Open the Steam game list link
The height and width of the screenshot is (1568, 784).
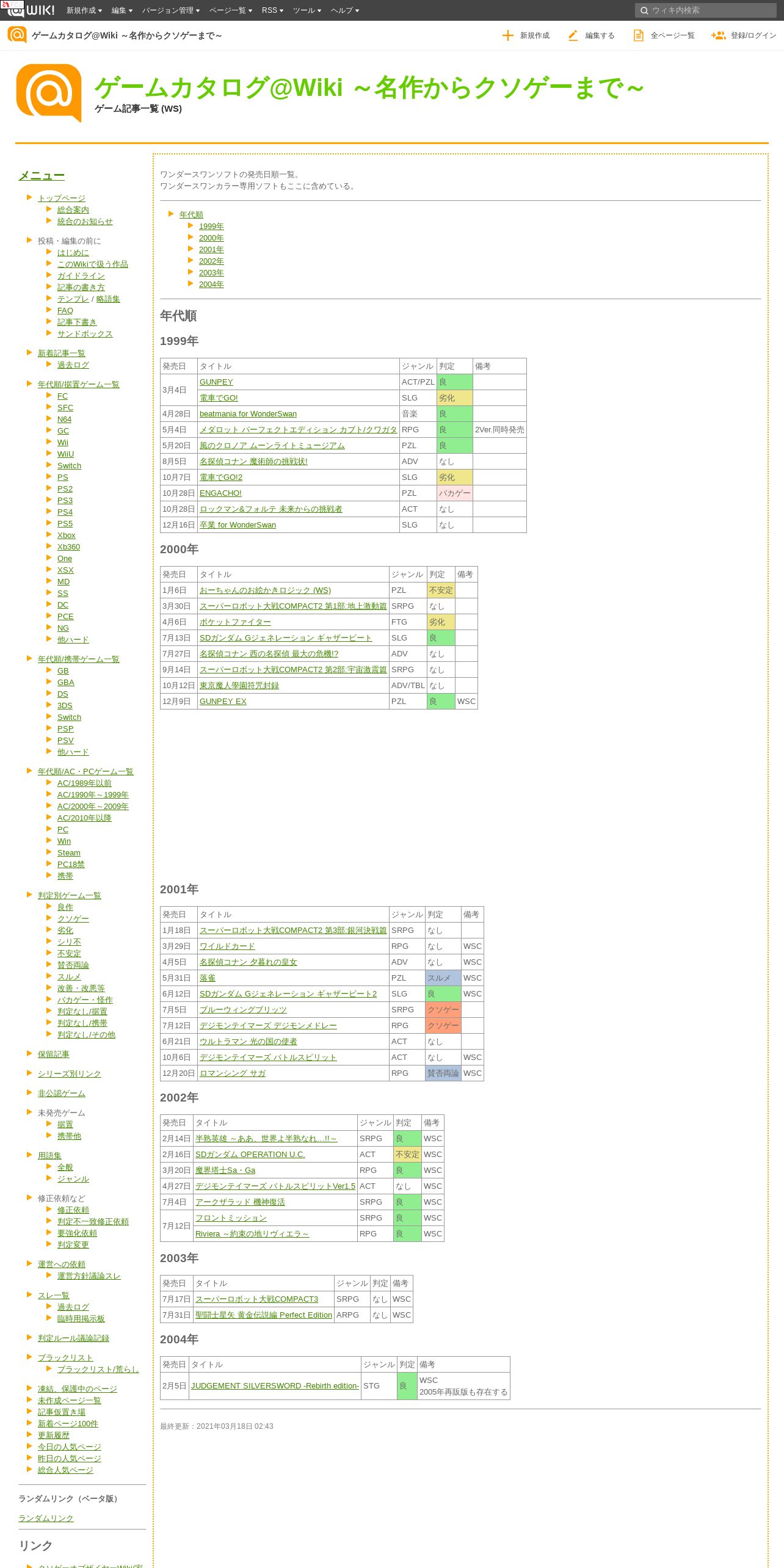tap(69, 853)
